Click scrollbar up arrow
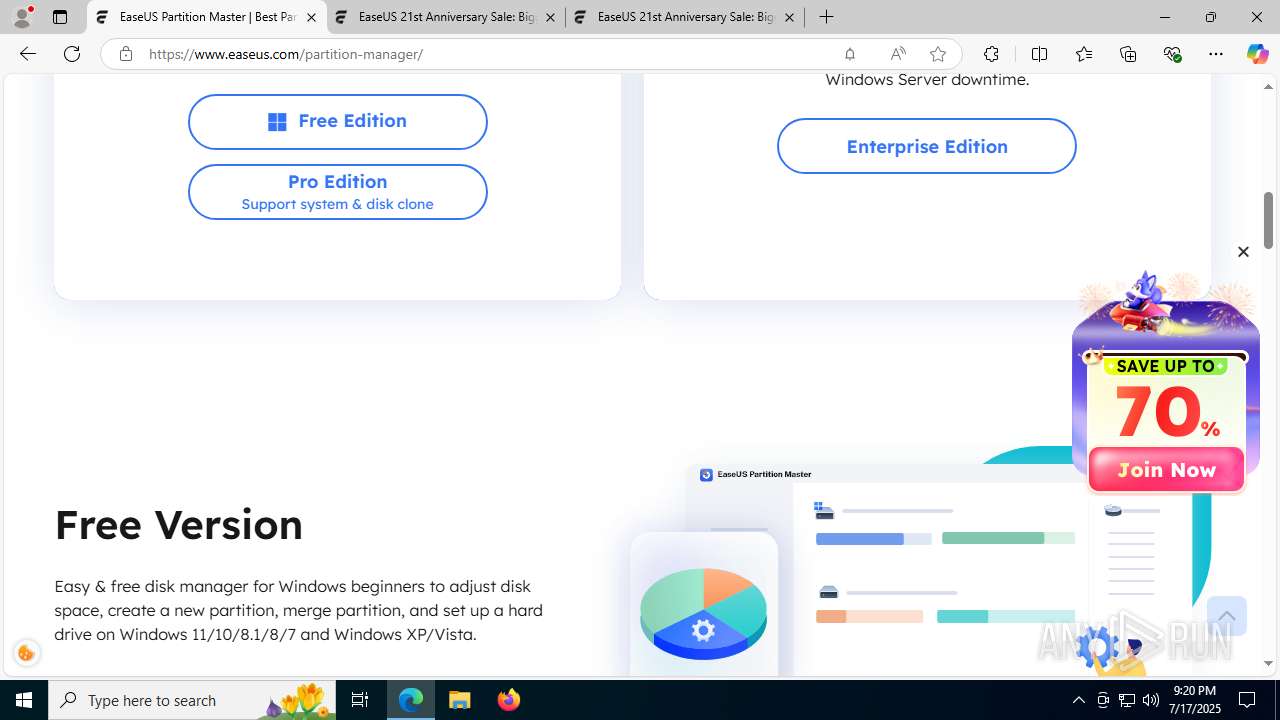 click(1268, 87)
